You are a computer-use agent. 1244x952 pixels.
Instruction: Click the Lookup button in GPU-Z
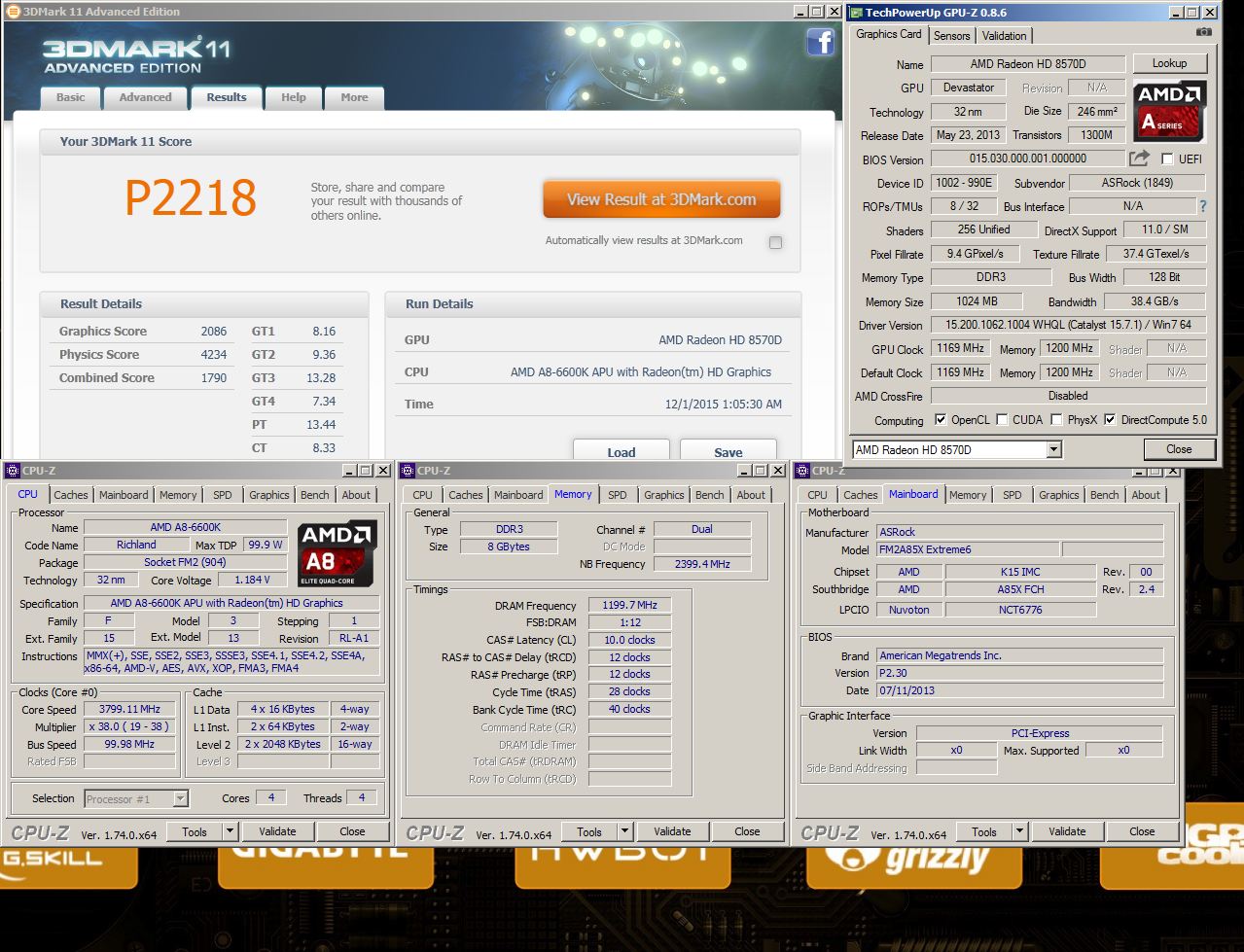tap(1169, 63)
